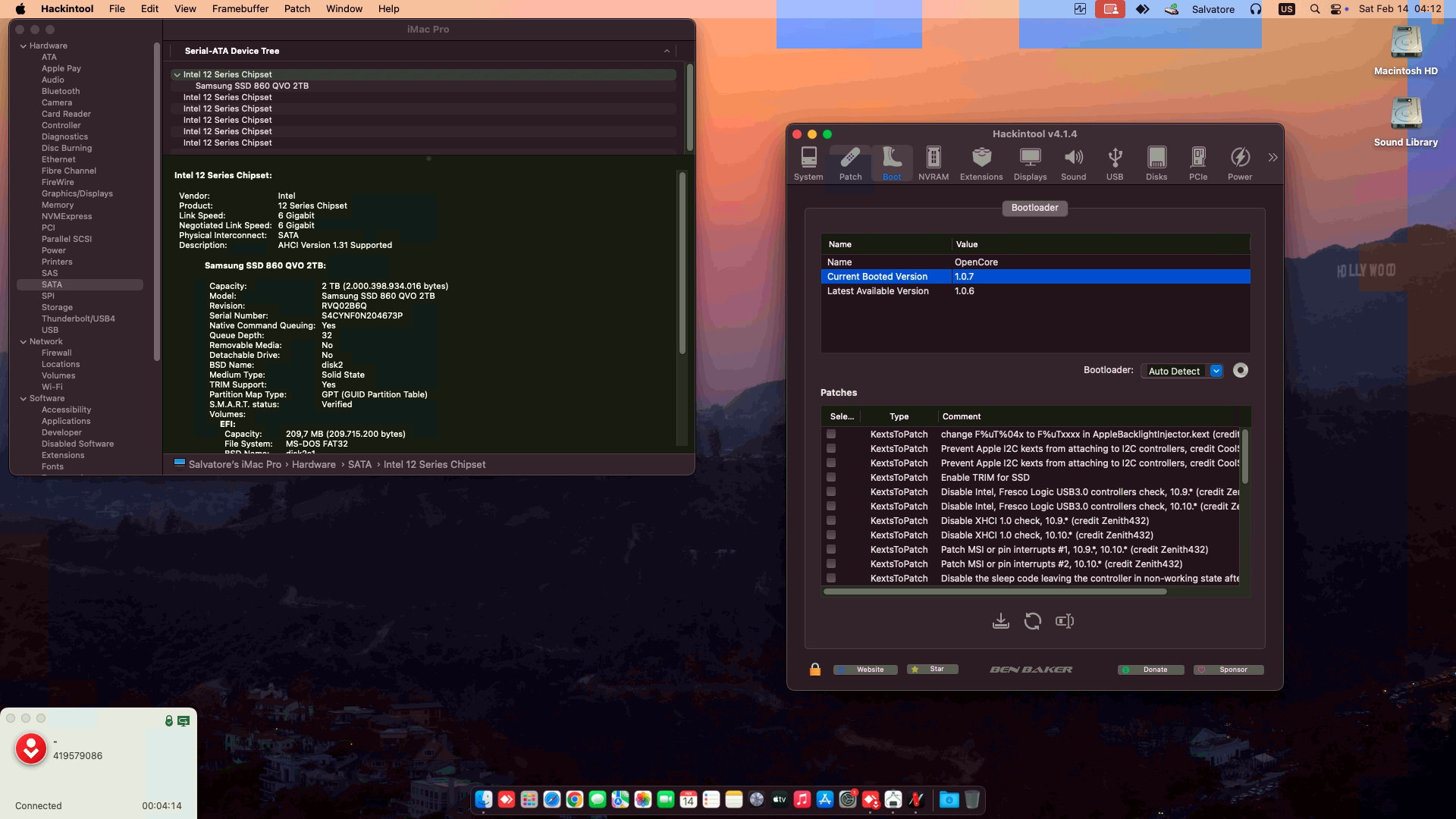
Task: Open the Sound tab in Hackintool
Action: 1073,164
